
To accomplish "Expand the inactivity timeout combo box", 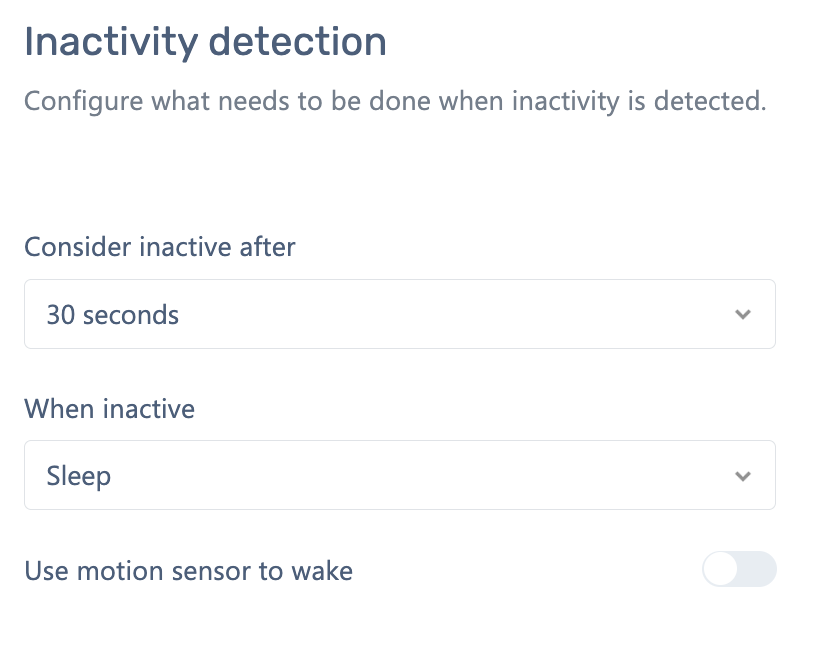I will (399, 315).
